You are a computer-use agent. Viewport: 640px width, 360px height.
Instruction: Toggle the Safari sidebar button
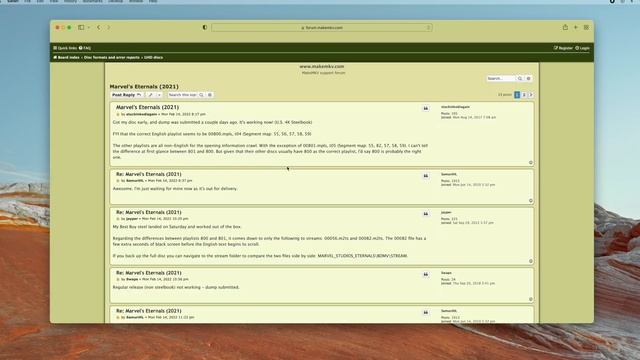tap(81, 27)
